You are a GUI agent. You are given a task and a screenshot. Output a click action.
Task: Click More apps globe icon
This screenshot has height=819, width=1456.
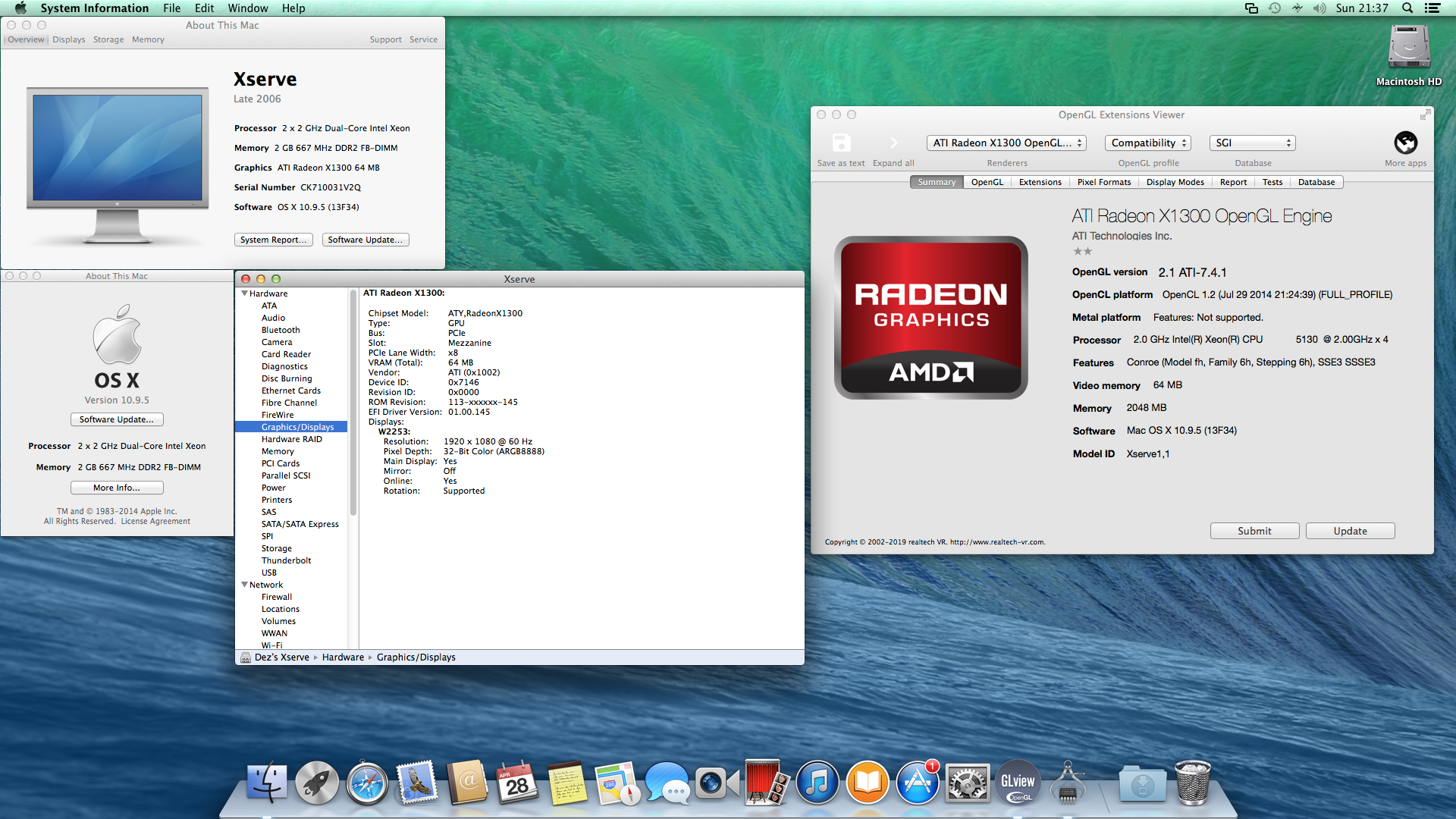pyautogui.click(x=1405, y=143)
